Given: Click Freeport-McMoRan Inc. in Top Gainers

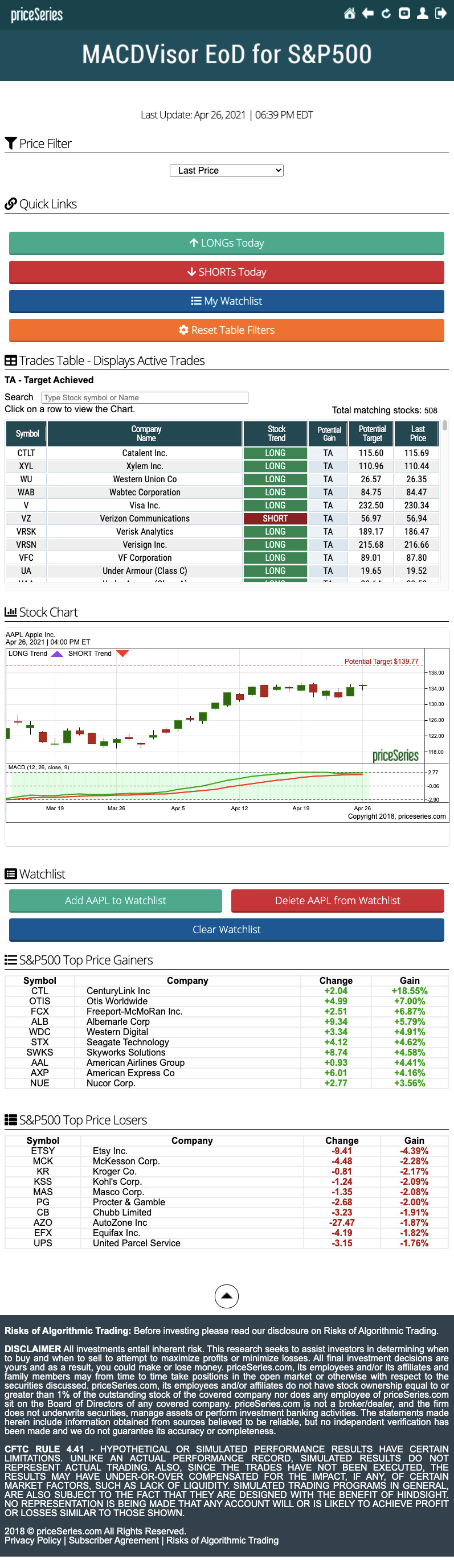Looking at the screenshot, I should pos(134,1012).
